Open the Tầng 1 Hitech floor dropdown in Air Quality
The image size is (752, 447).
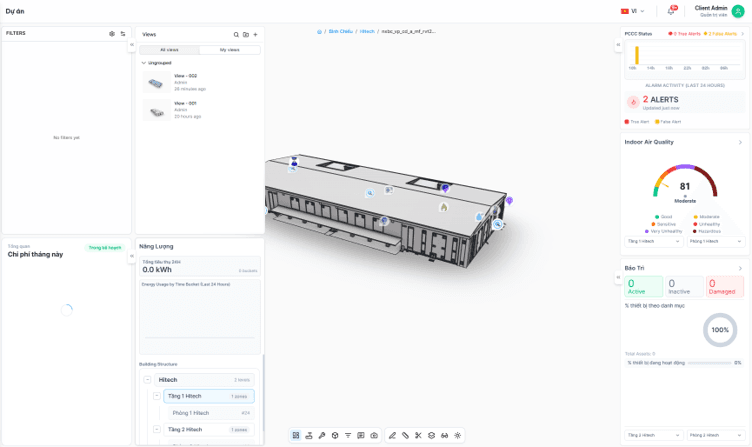tap(653, 241)
